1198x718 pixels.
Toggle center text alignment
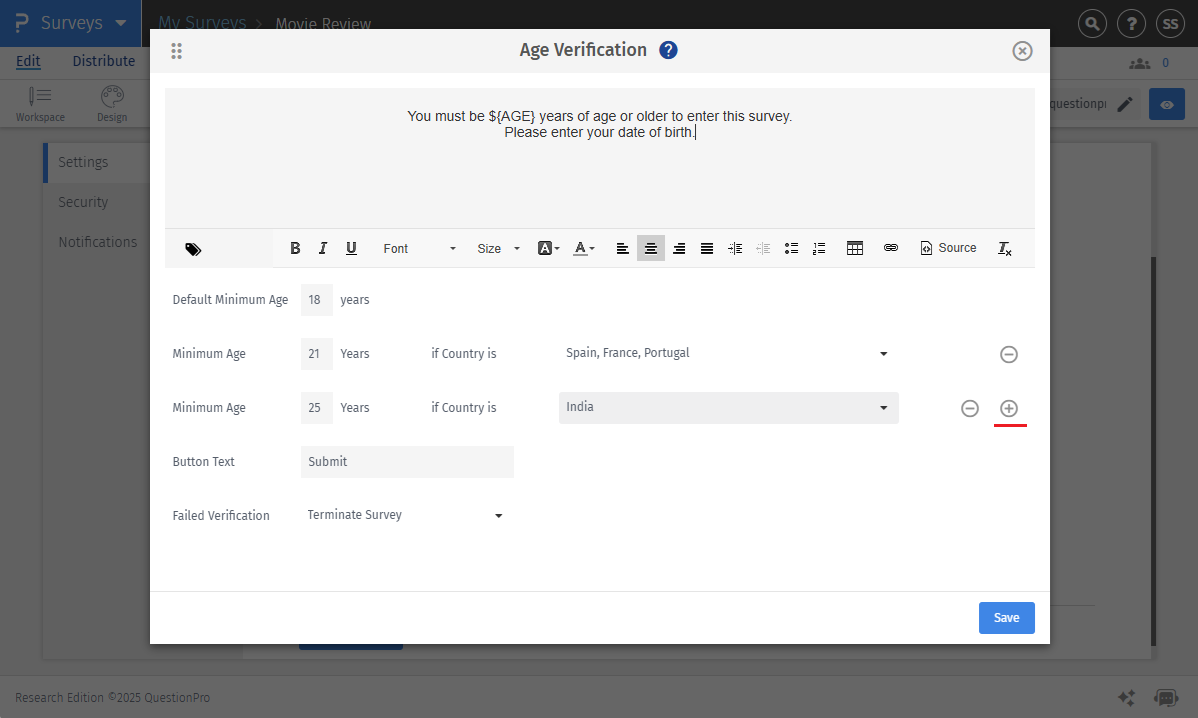point(650,247)
